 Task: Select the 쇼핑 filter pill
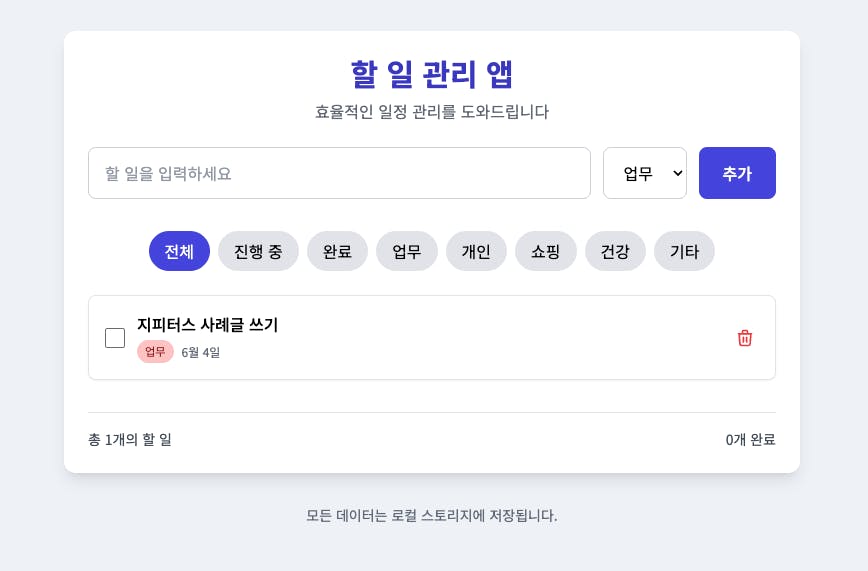tap(546, 251)
